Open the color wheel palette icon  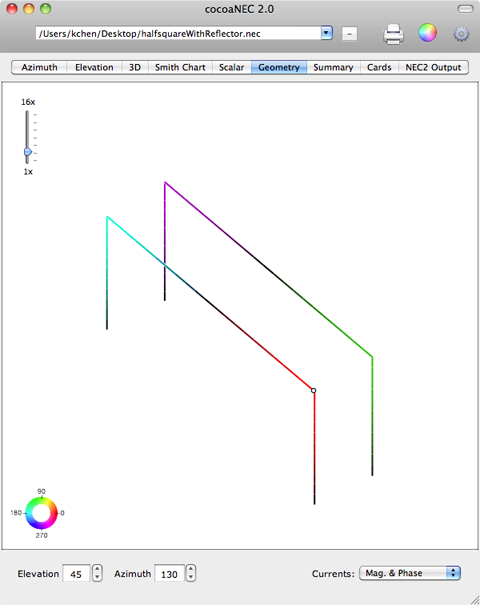428,33
